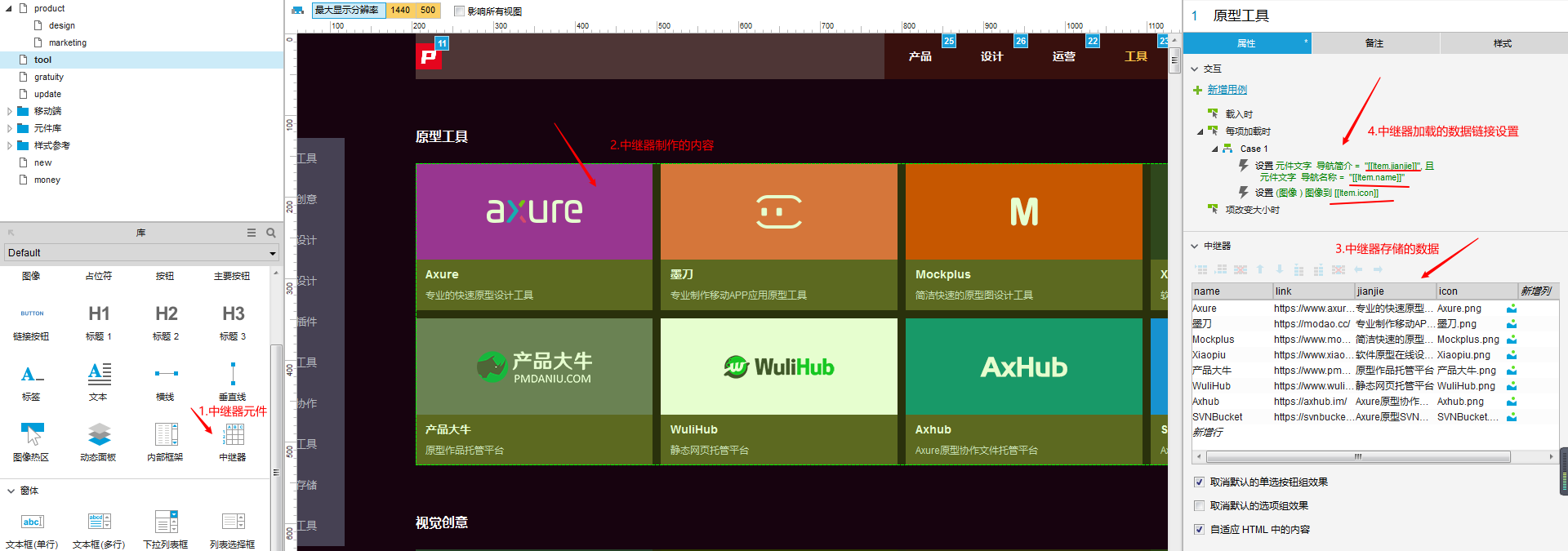The height and width of the screenshot is (551, 1568).
Task: Collapse the 交互 section
Action: coord(1194,69)
